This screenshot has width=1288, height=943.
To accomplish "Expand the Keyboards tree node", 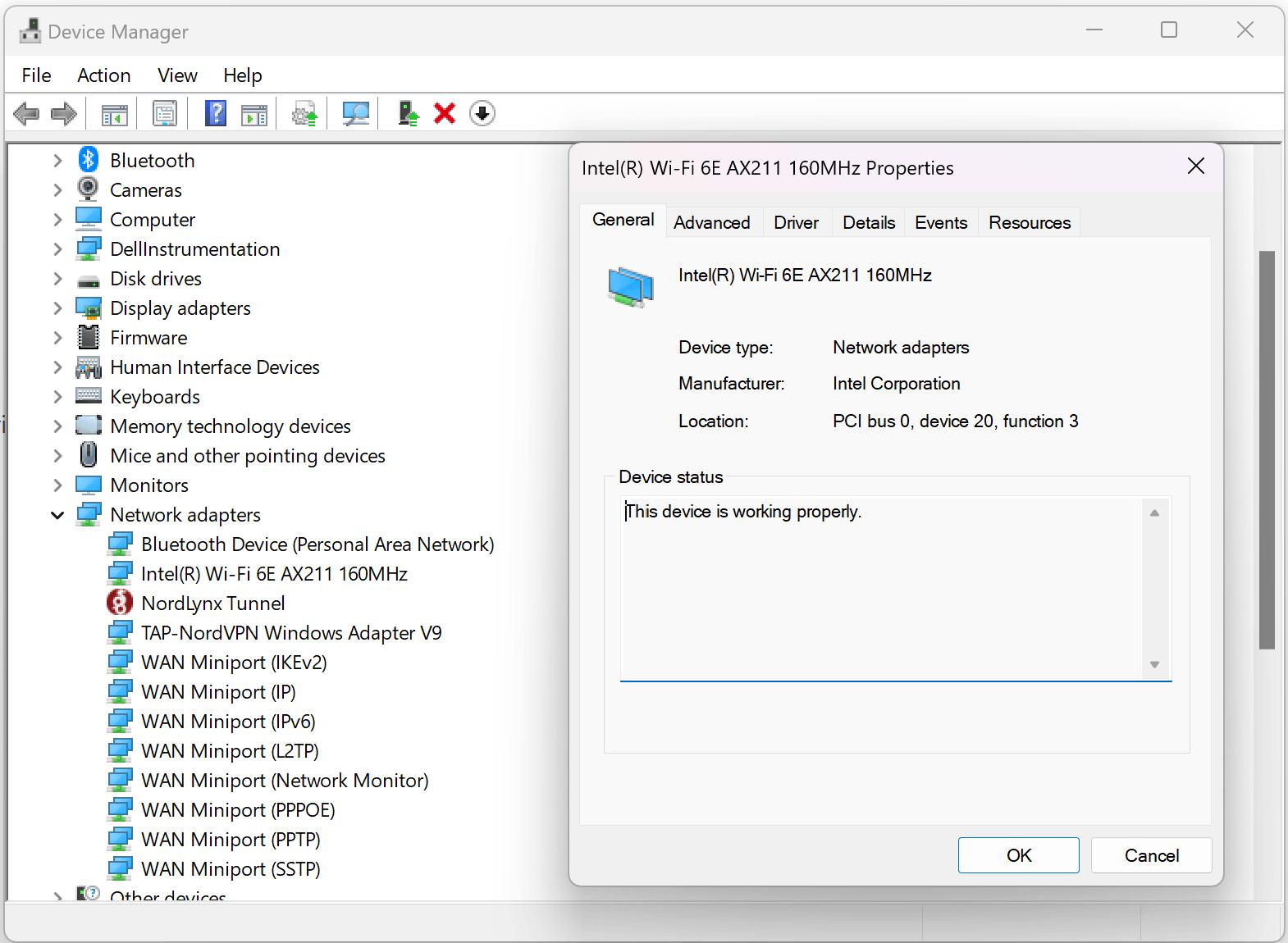I will (x=57, y=397).
